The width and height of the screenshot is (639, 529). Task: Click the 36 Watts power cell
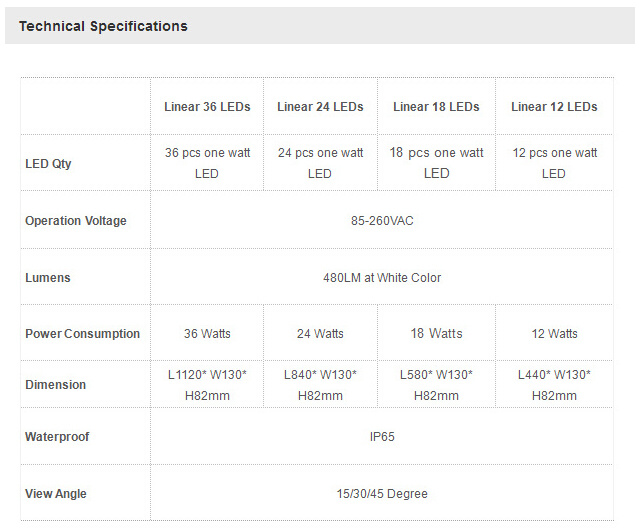pyautogui.click(x=207, y=334)
